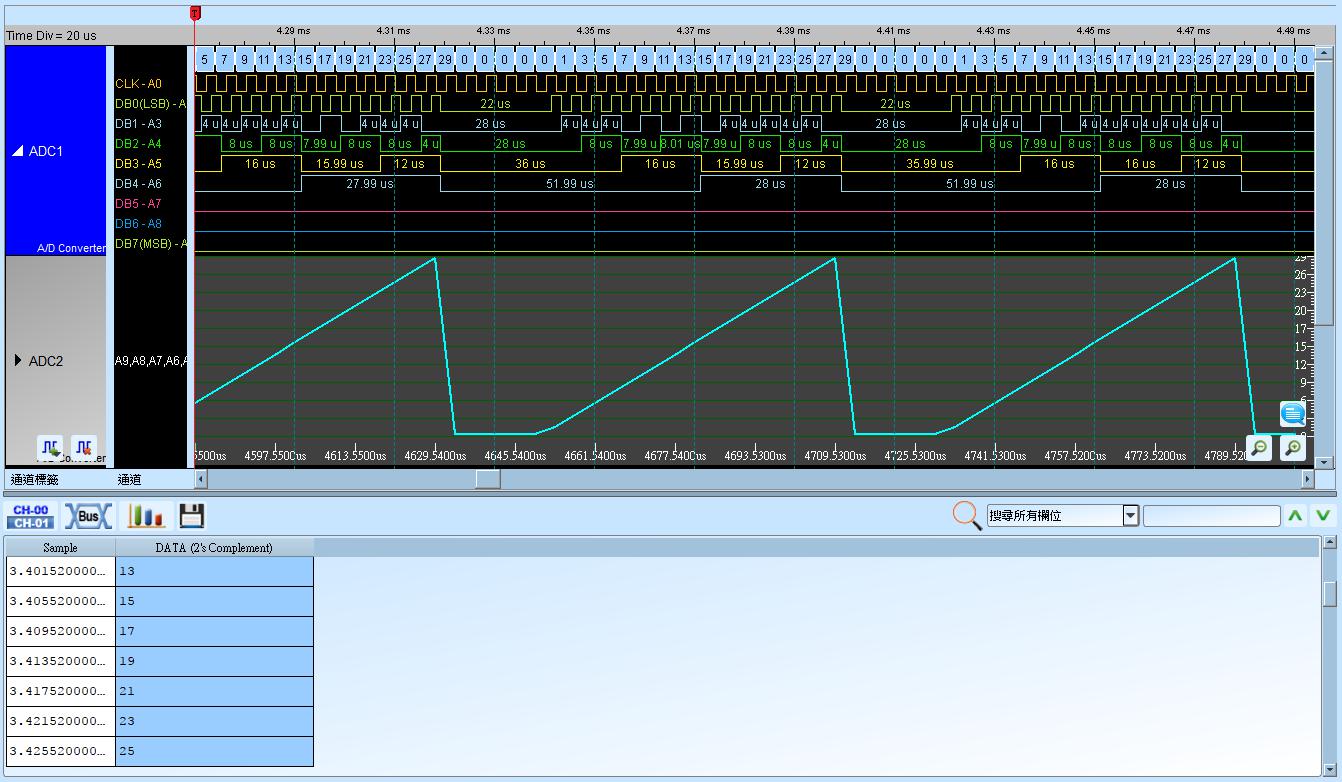This screenshot has width=1342, height=782.
Task: Select the CLK - A0 channel label
Action: click(138, 84)
